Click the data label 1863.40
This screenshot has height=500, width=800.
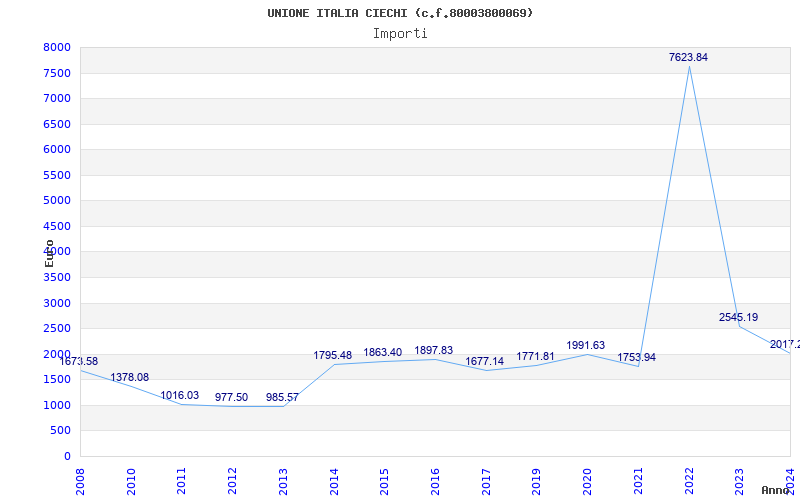[x=383, y=352]
